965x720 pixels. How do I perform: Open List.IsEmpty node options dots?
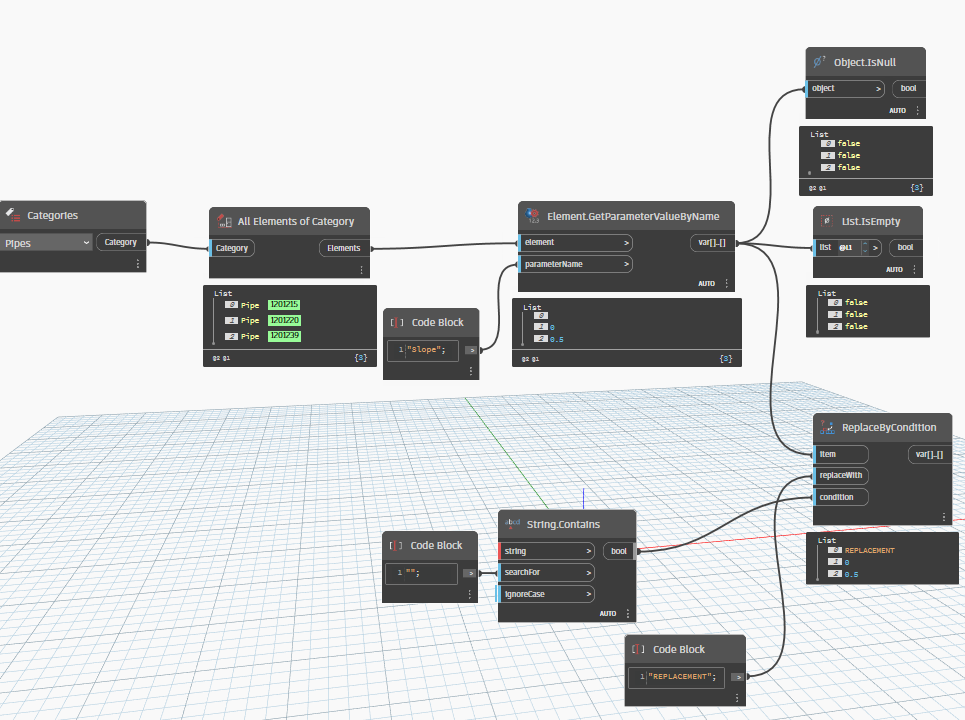tap(914, 269)
